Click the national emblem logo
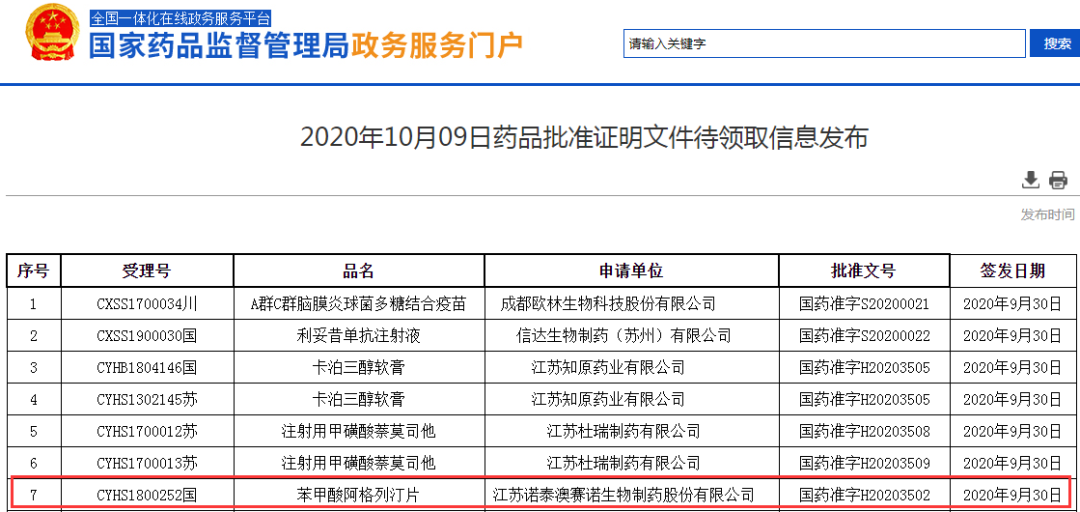This screenshot has height=512, width=1080. (x=51, y=32)
